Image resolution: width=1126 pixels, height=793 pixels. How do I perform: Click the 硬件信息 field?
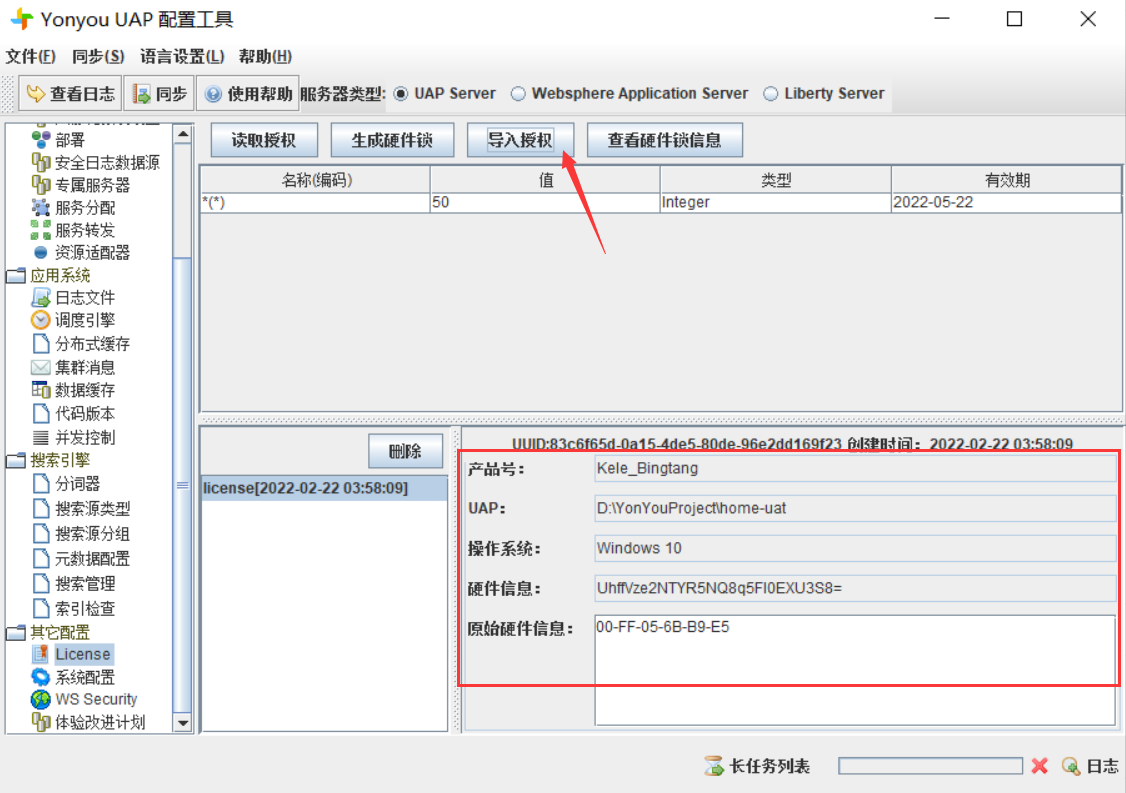coord(855,588)
